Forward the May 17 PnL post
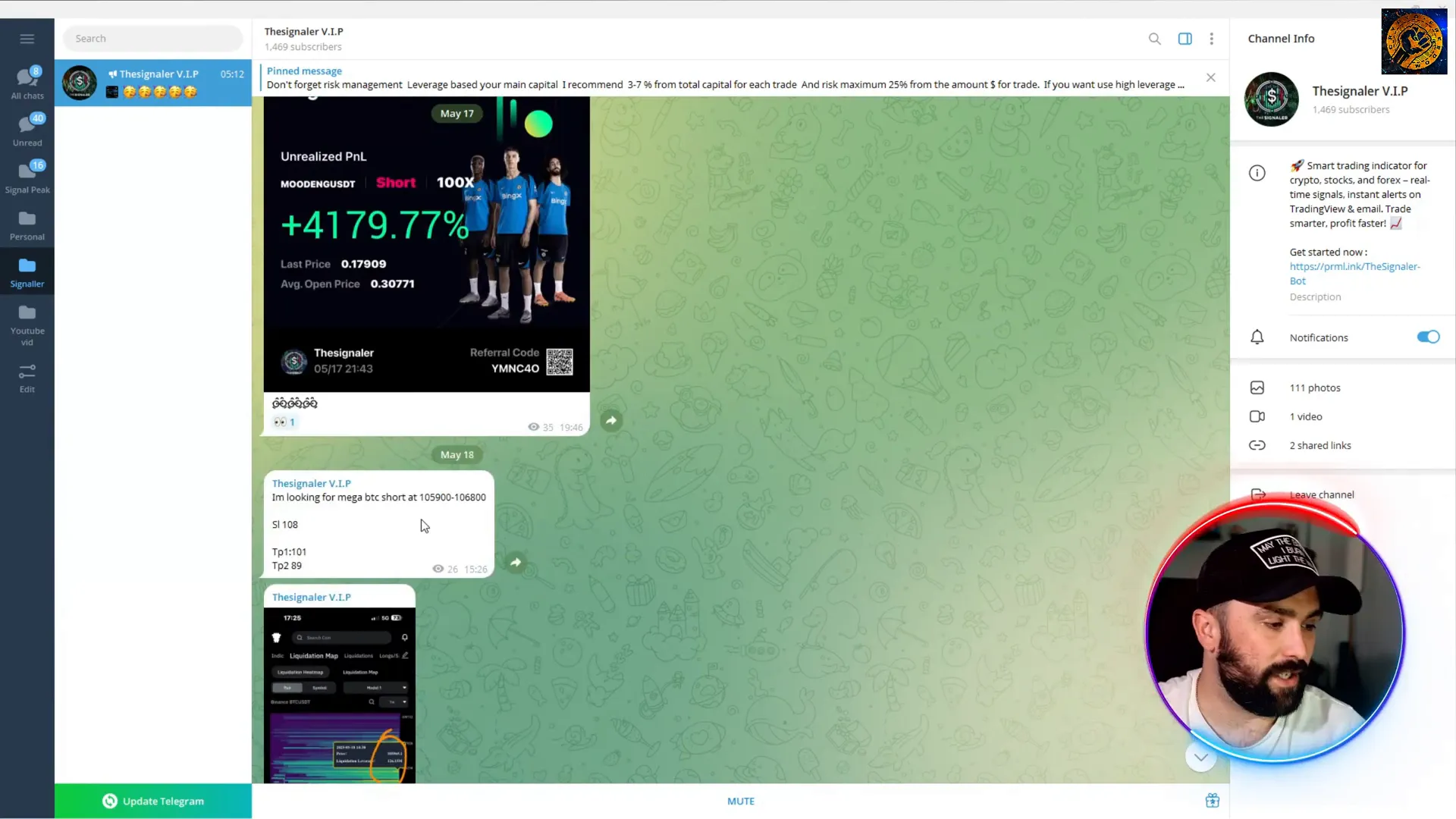The image size is (1456, 819). [x=611, y=420]
